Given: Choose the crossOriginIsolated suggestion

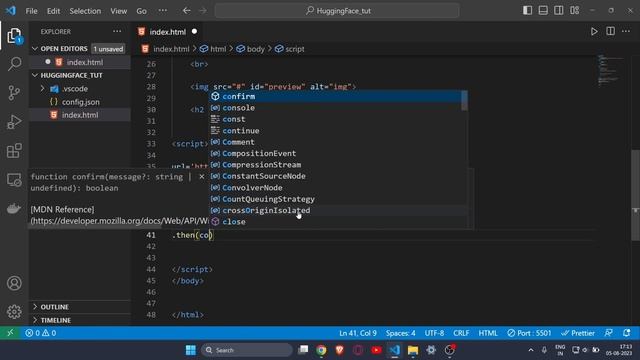Looking at the screenshot, I should click(x=338, y=211).
